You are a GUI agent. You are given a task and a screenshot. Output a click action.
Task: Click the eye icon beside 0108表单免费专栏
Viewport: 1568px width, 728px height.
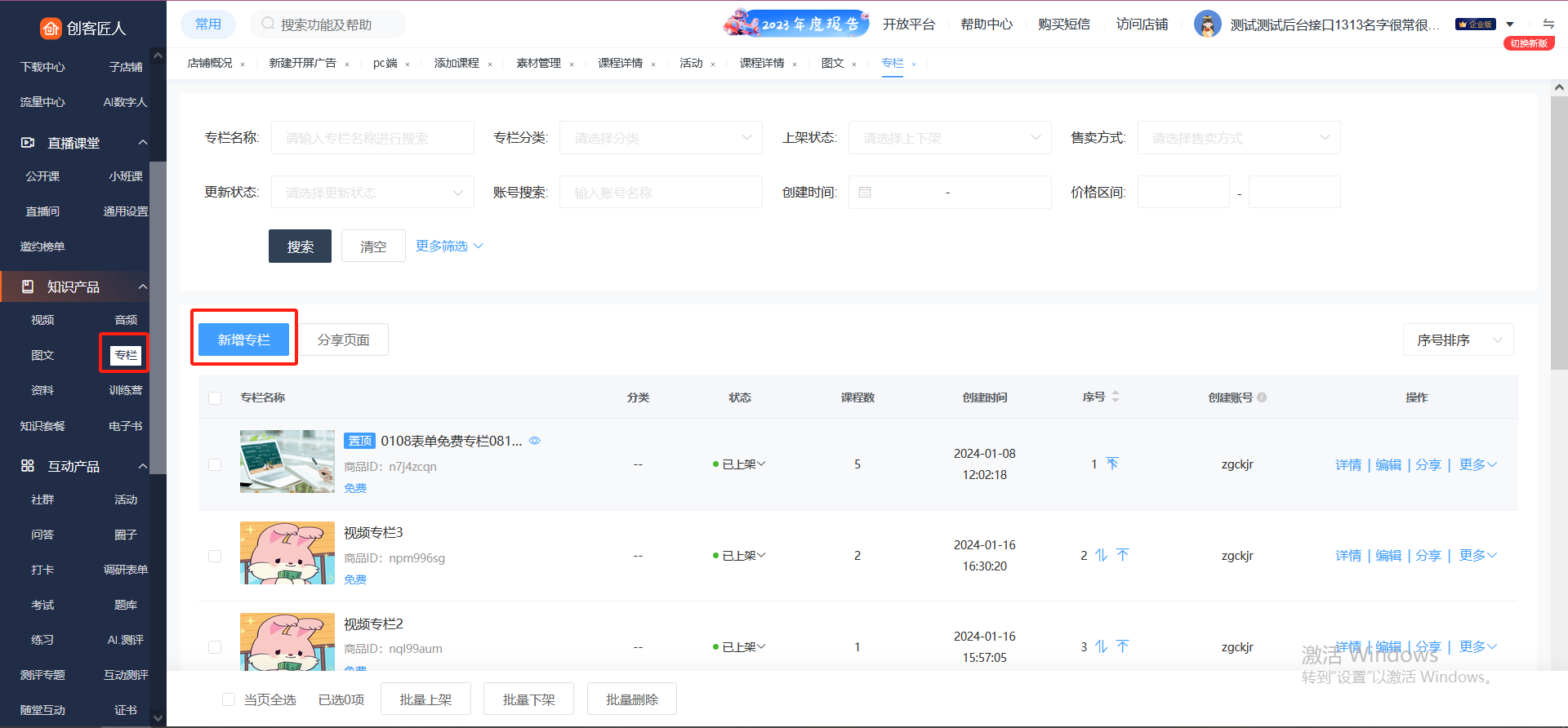[x=535, y=441]
